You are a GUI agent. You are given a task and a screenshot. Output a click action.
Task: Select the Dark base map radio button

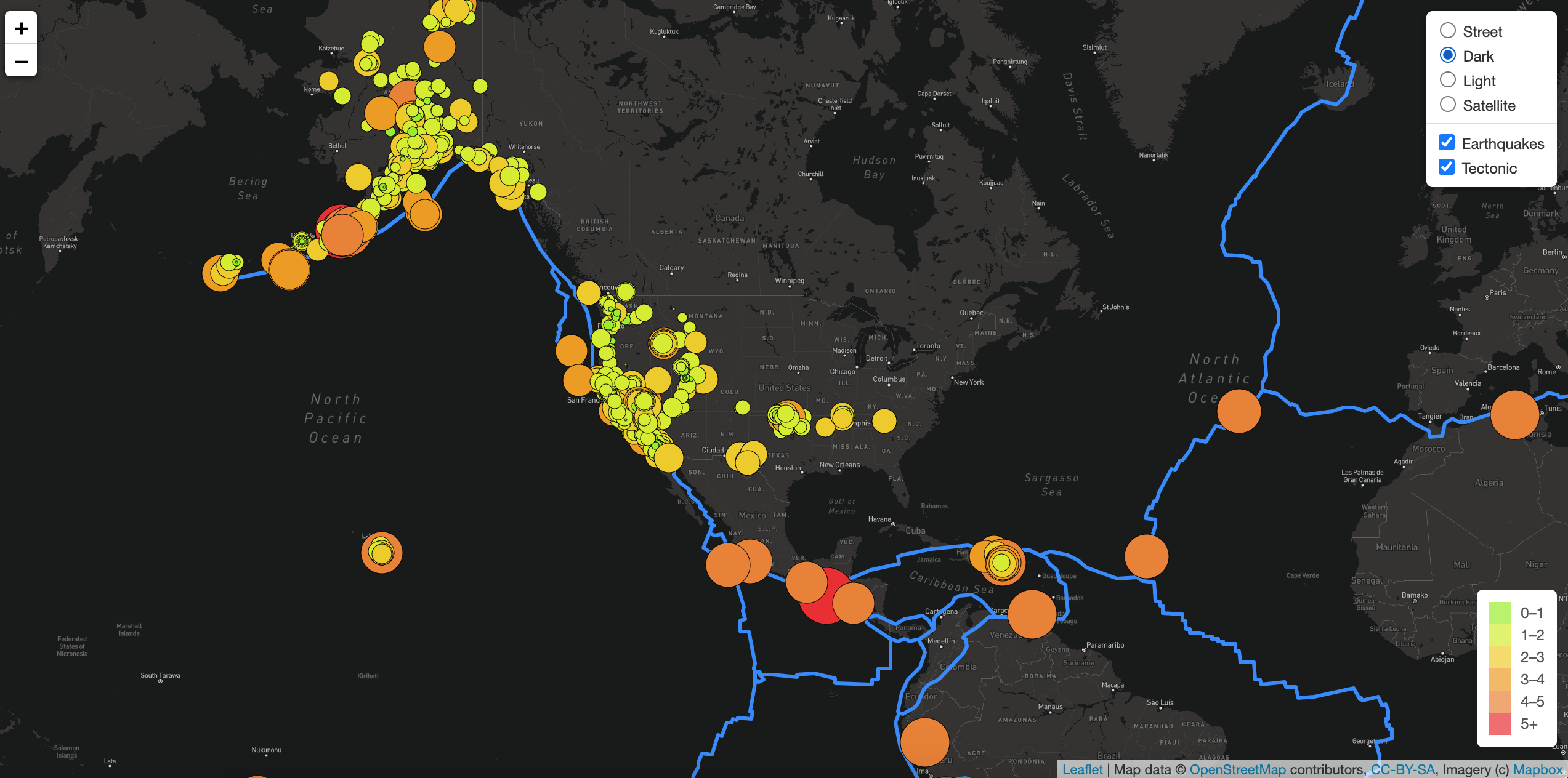(1447, 55)
